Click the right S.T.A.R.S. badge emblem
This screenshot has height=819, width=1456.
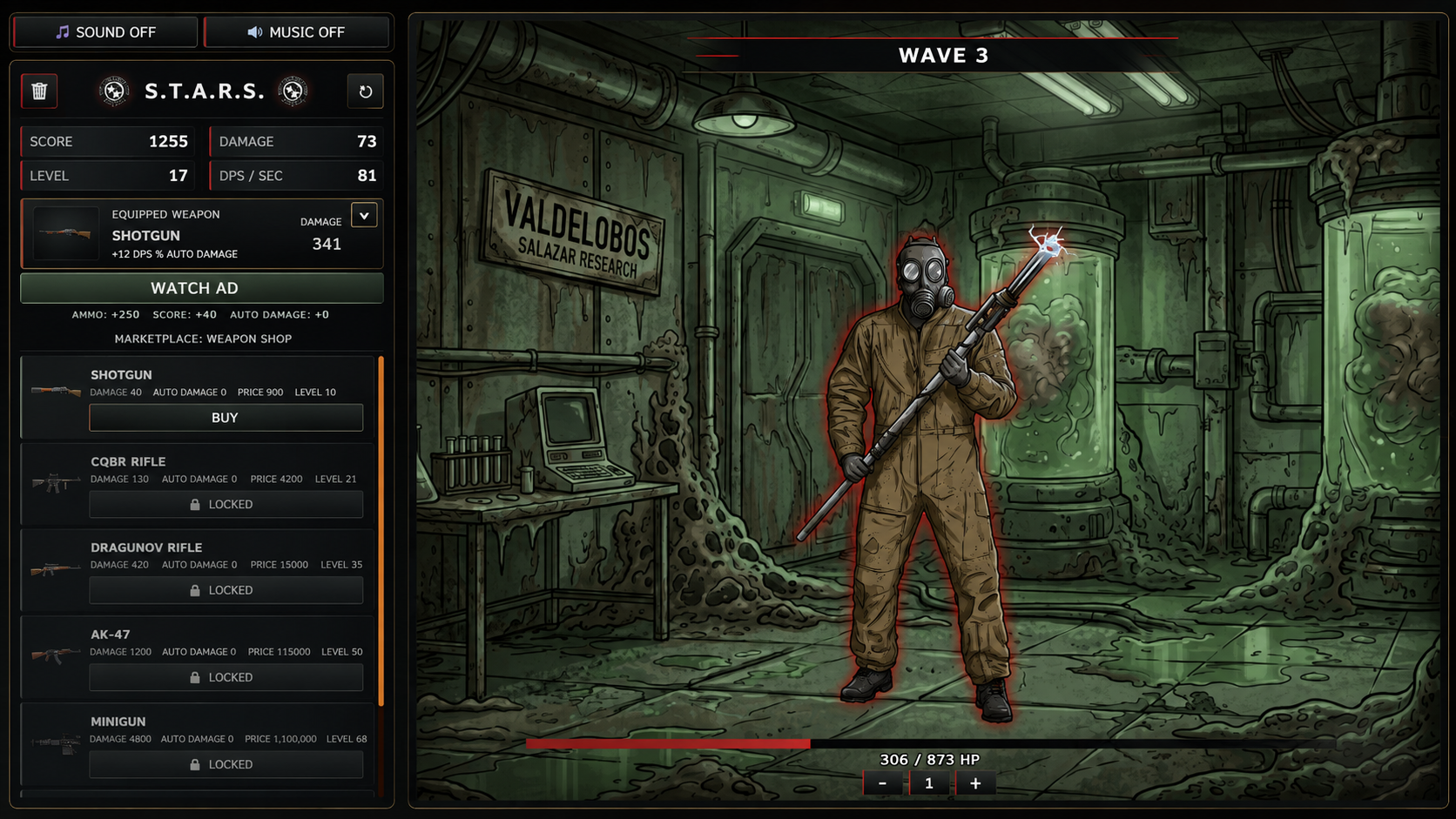293,91
